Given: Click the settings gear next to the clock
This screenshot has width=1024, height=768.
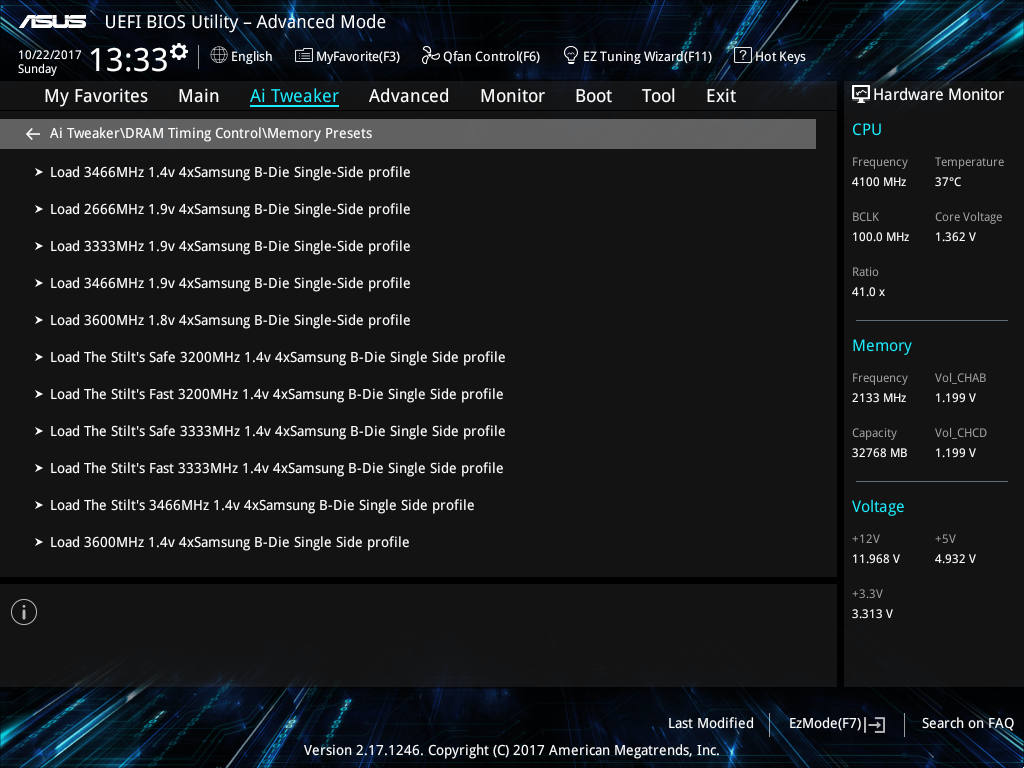Looking at the screenshot, I should 179,52.
